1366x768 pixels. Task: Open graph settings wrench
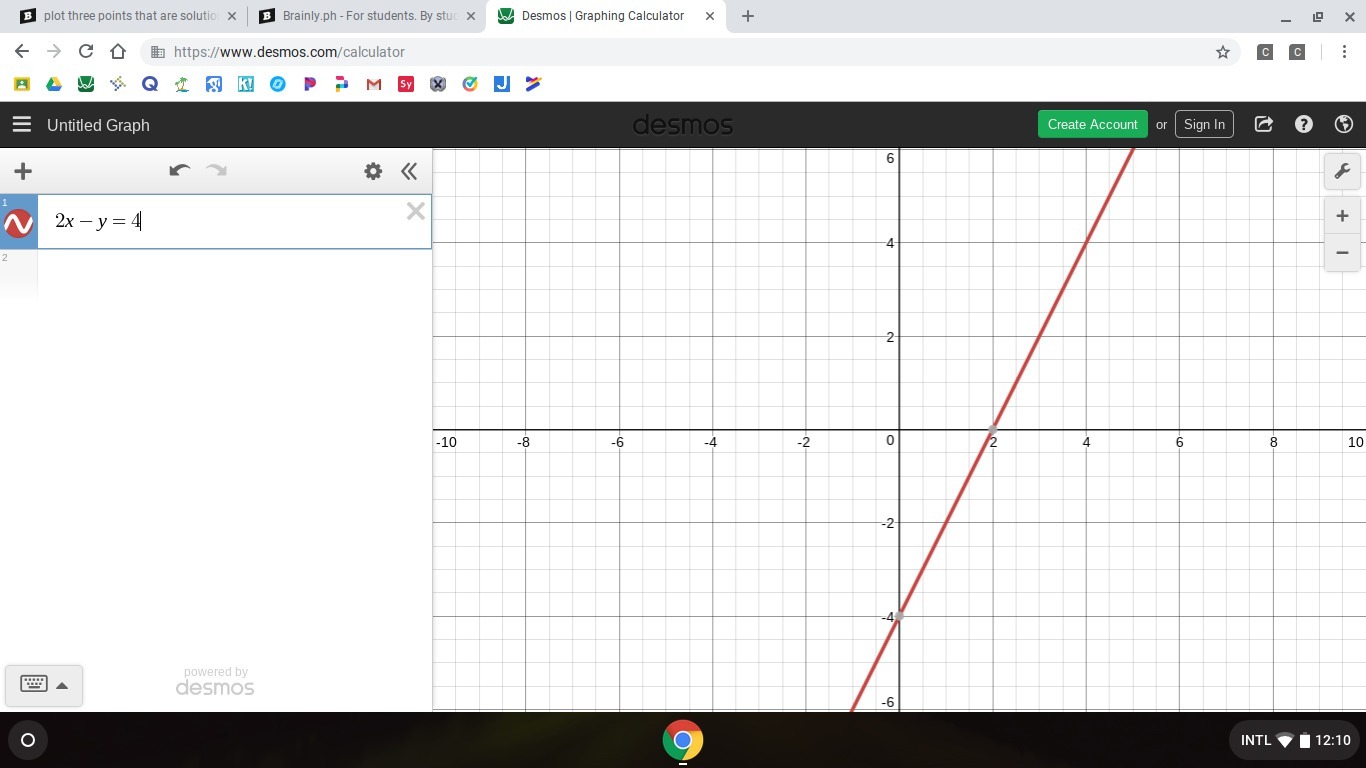[1342, 171]
